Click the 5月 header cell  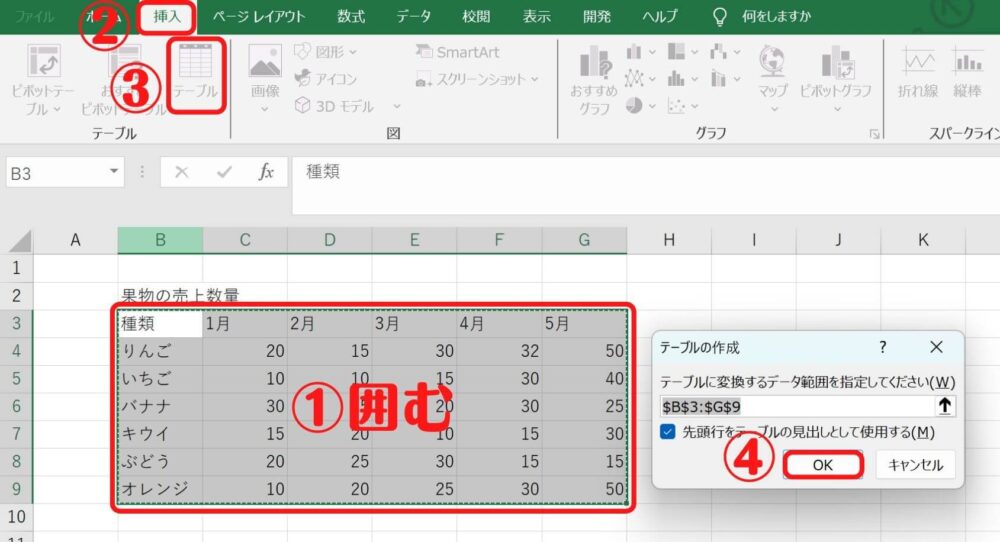tap(584, 323)
